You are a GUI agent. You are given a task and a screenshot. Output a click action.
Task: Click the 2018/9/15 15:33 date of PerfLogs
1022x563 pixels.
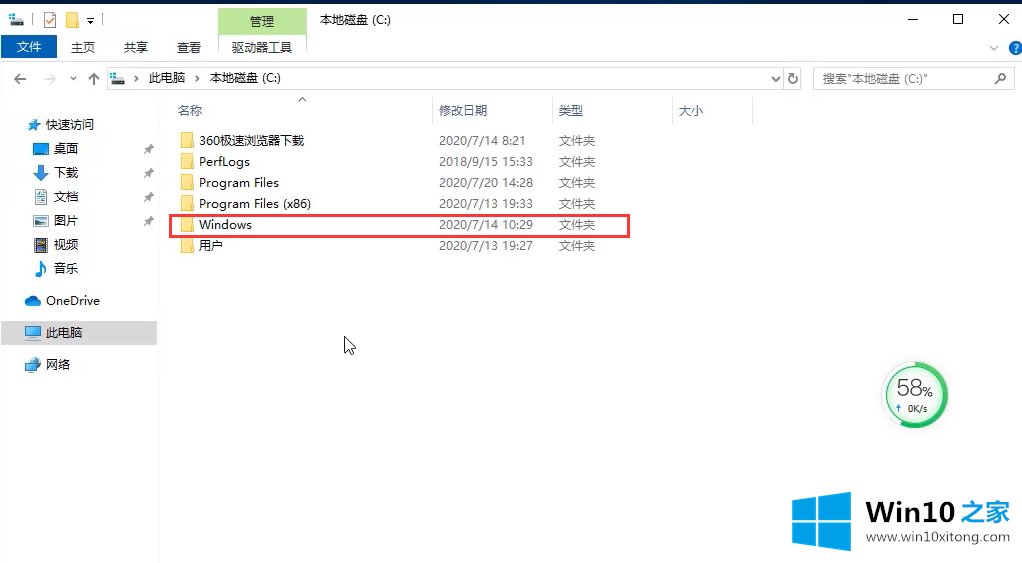click(486, 162)
